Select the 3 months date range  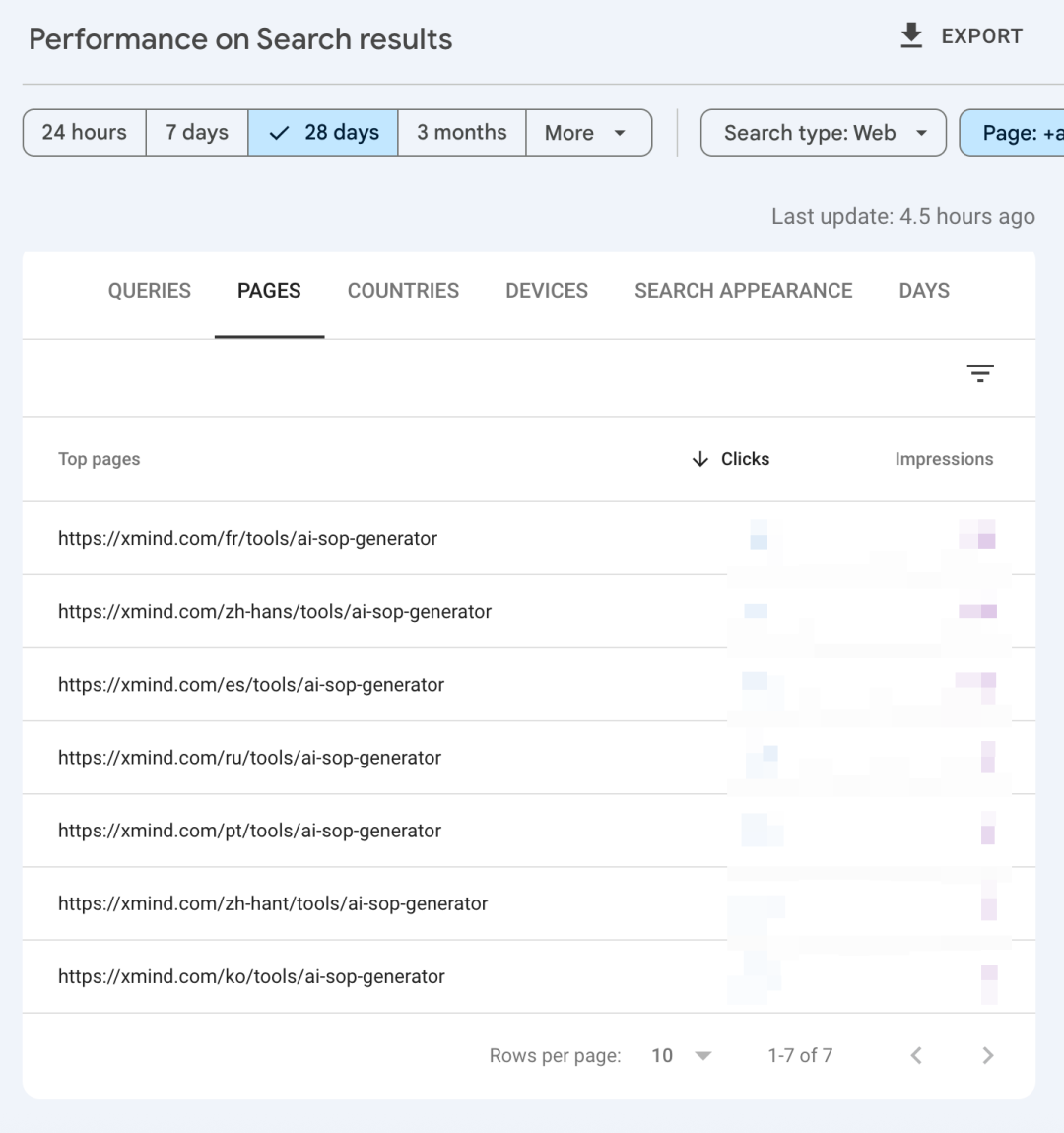click(462, 133)
